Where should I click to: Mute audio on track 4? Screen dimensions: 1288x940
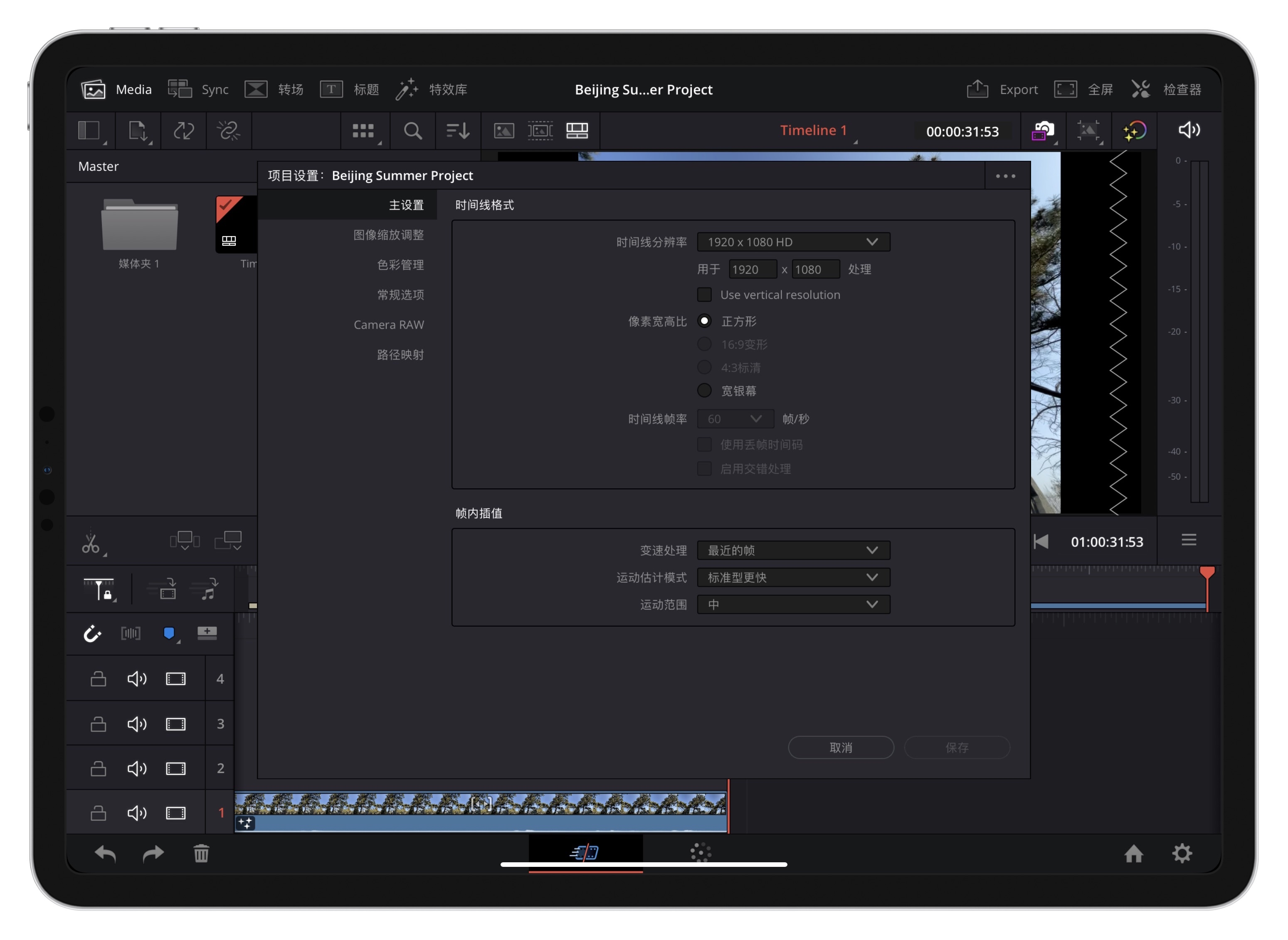tap(137, 678)
